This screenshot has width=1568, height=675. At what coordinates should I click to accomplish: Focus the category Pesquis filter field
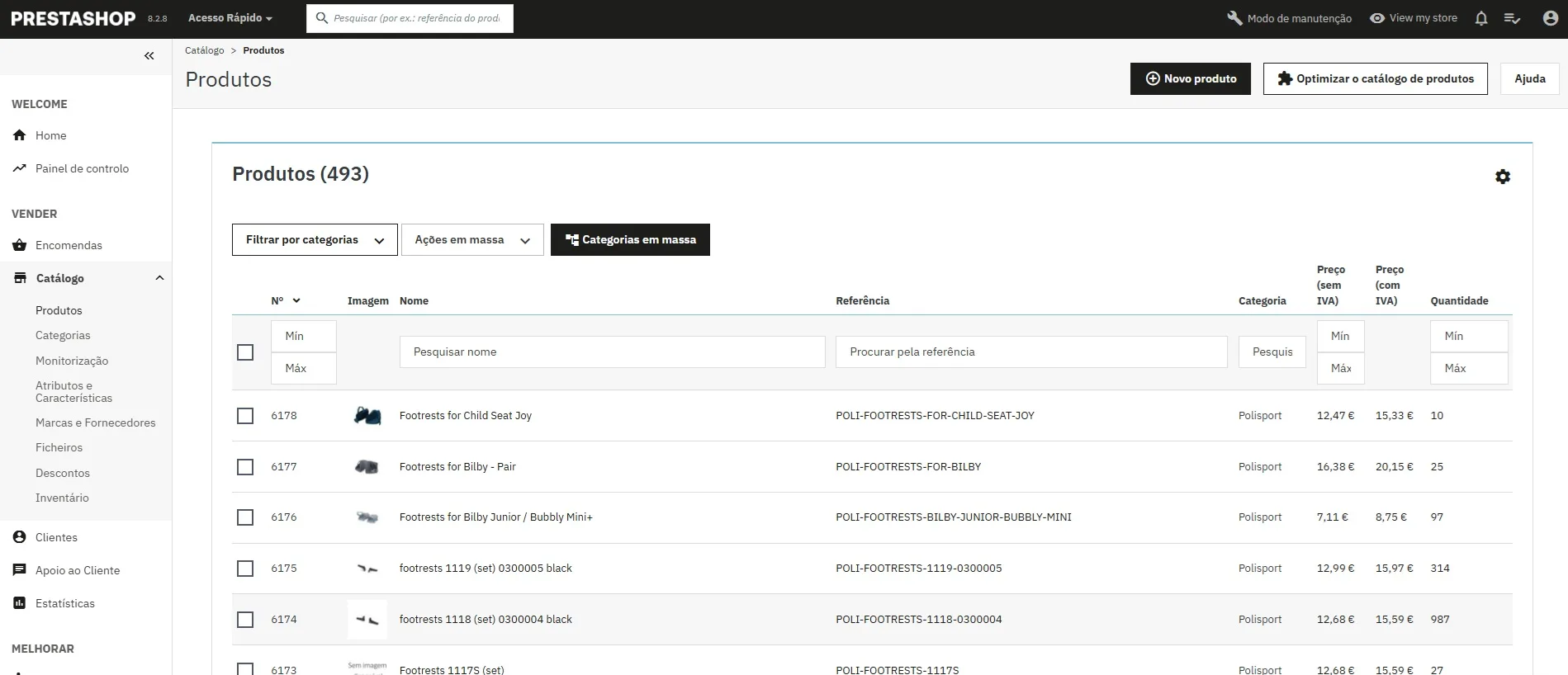(x=1272, y=352)
